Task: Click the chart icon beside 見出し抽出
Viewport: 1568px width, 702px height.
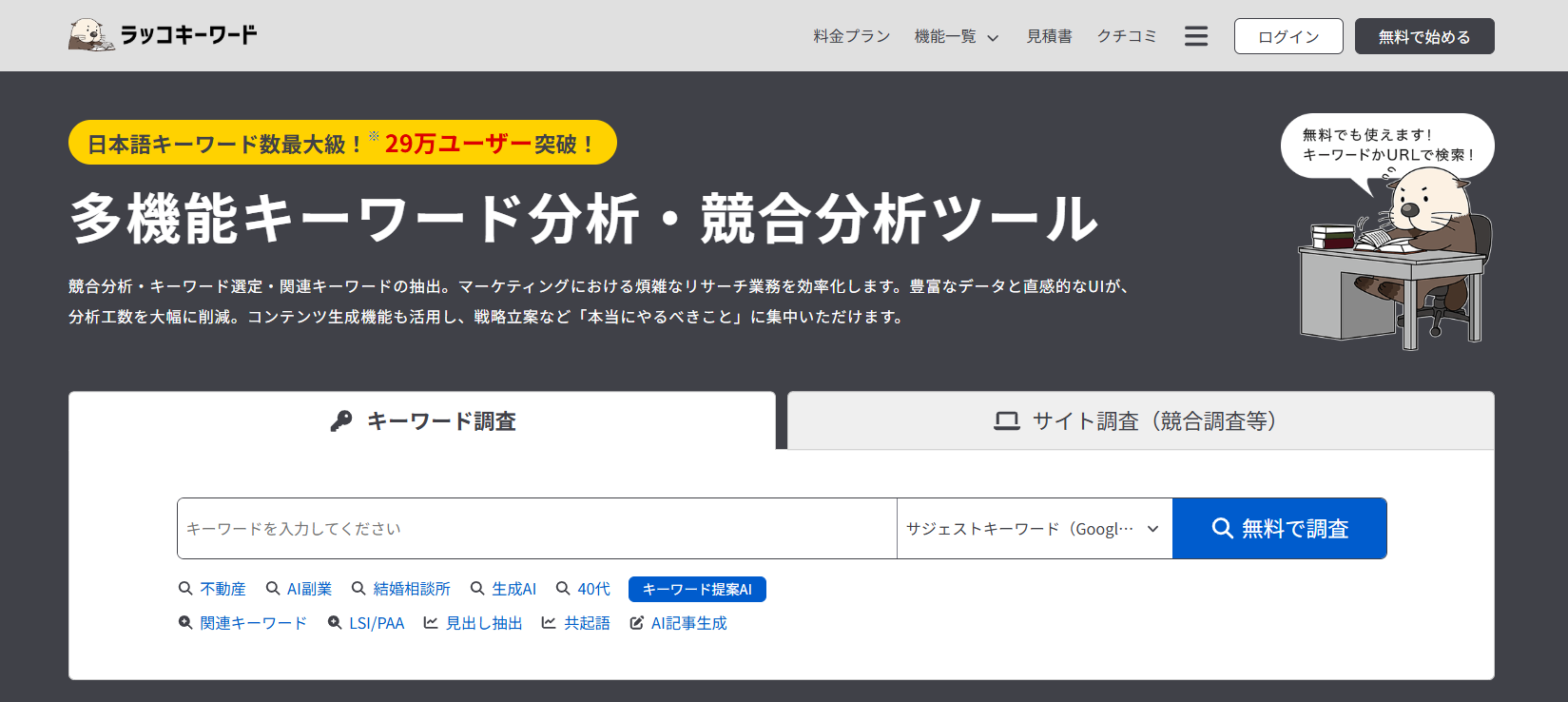Action: (431, 623)
